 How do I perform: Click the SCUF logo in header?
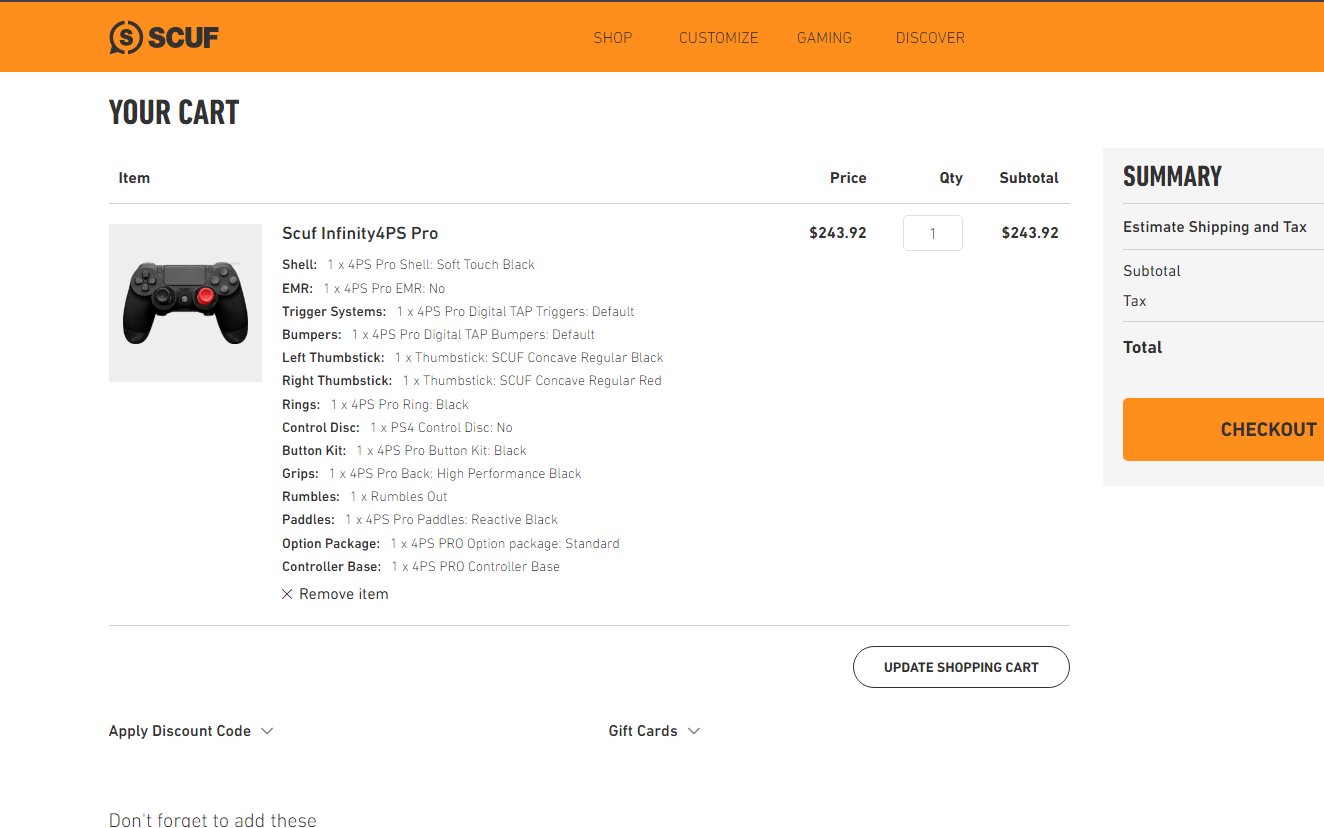click(164, 38)
